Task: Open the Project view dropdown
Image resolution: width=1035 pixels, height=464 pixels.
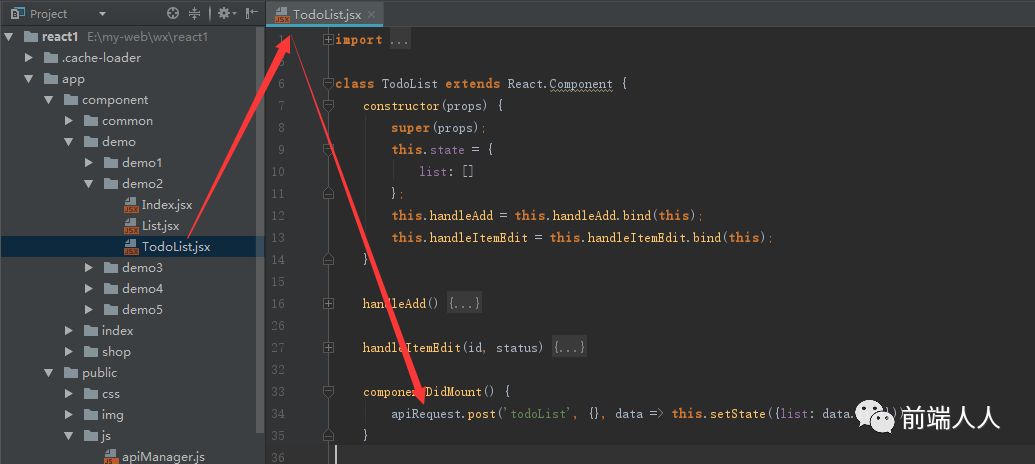Action: (102, 13)
